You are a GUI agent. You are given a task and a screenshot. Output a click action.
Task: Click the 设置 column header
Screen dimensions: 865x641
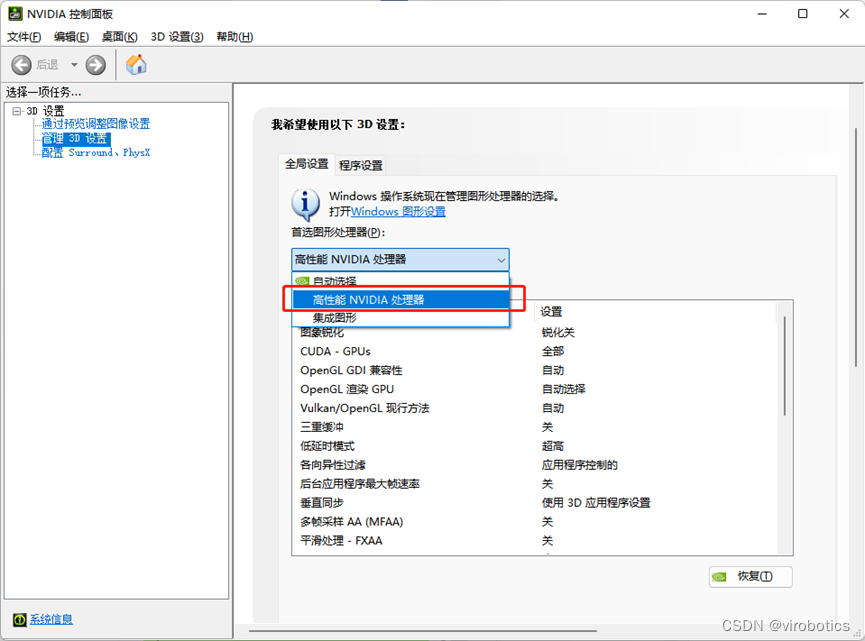click(655, 312)
